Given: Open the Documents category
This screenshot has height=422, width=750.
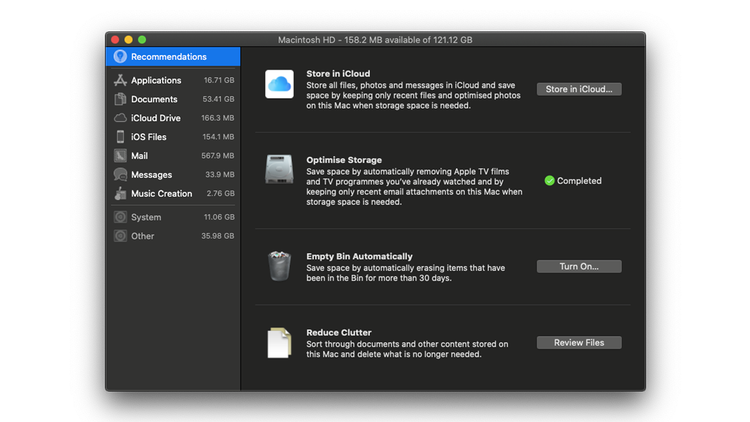Looking at the screenshot, I should click(x=173, y=99).
